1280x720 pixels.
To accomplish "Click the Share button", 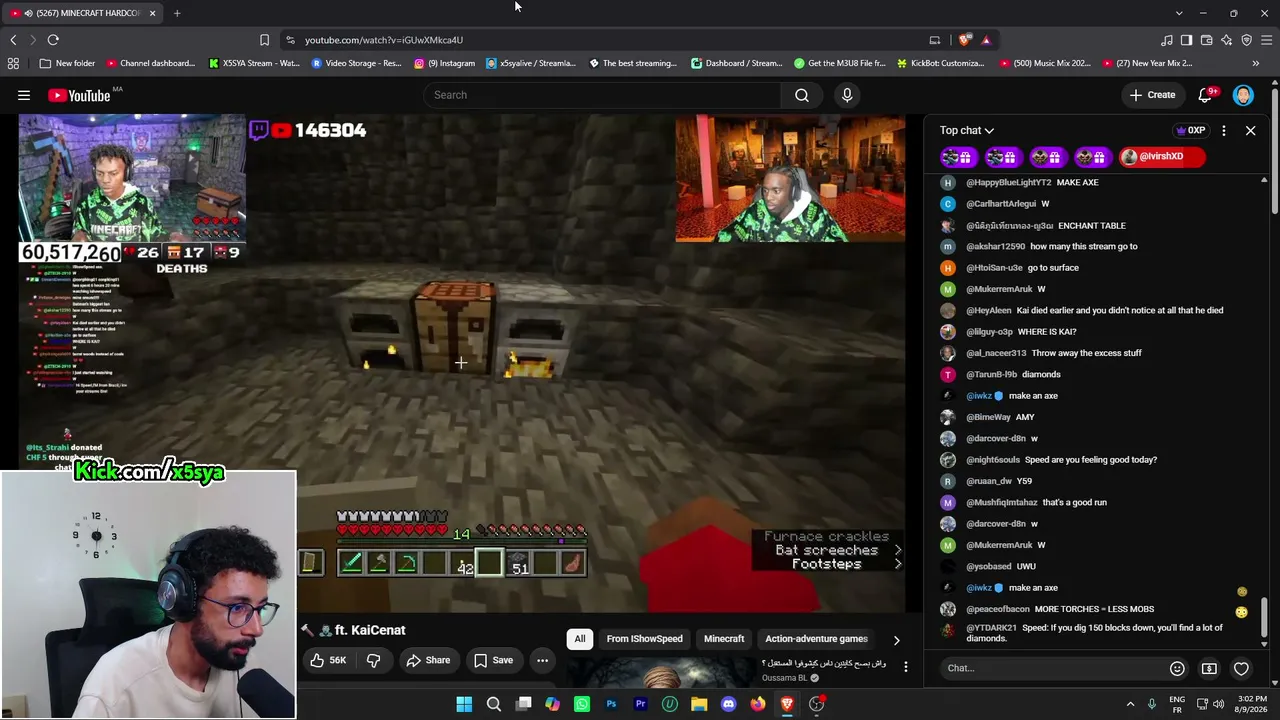I will pyautogui.click(x=428, y=660).
